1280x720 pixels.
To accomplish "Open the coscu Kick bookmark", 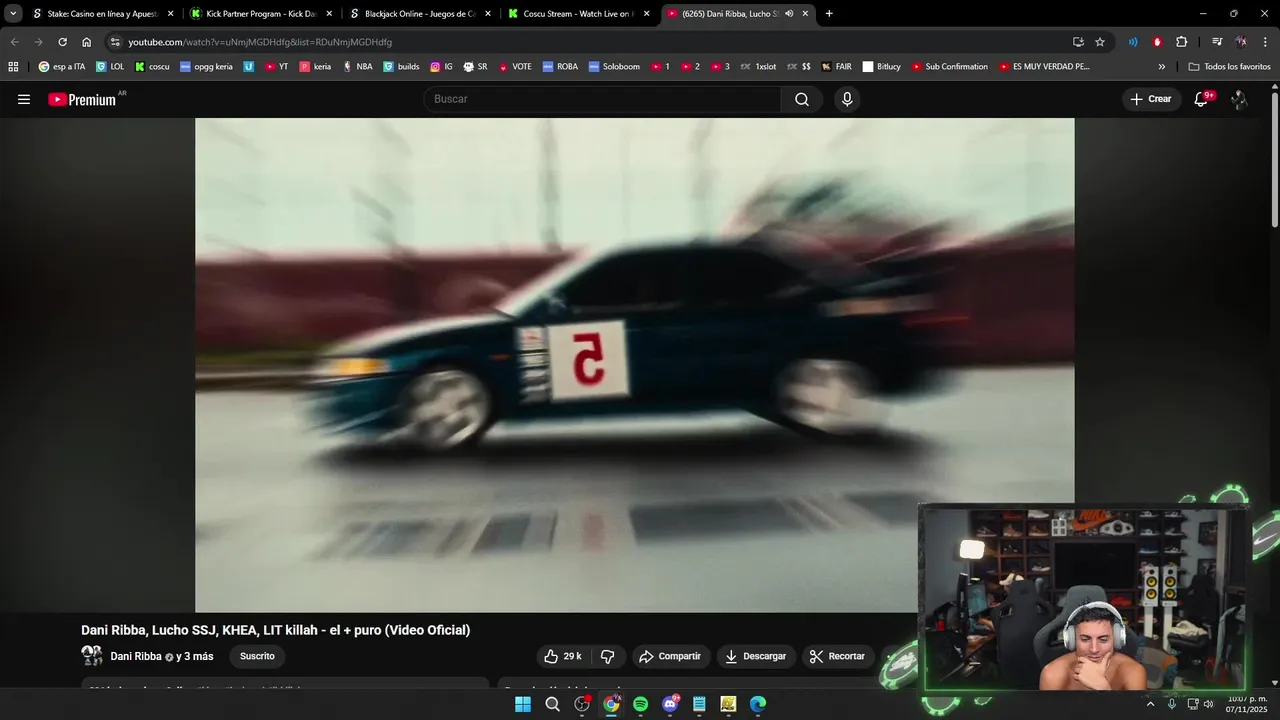I will (152, 67).
